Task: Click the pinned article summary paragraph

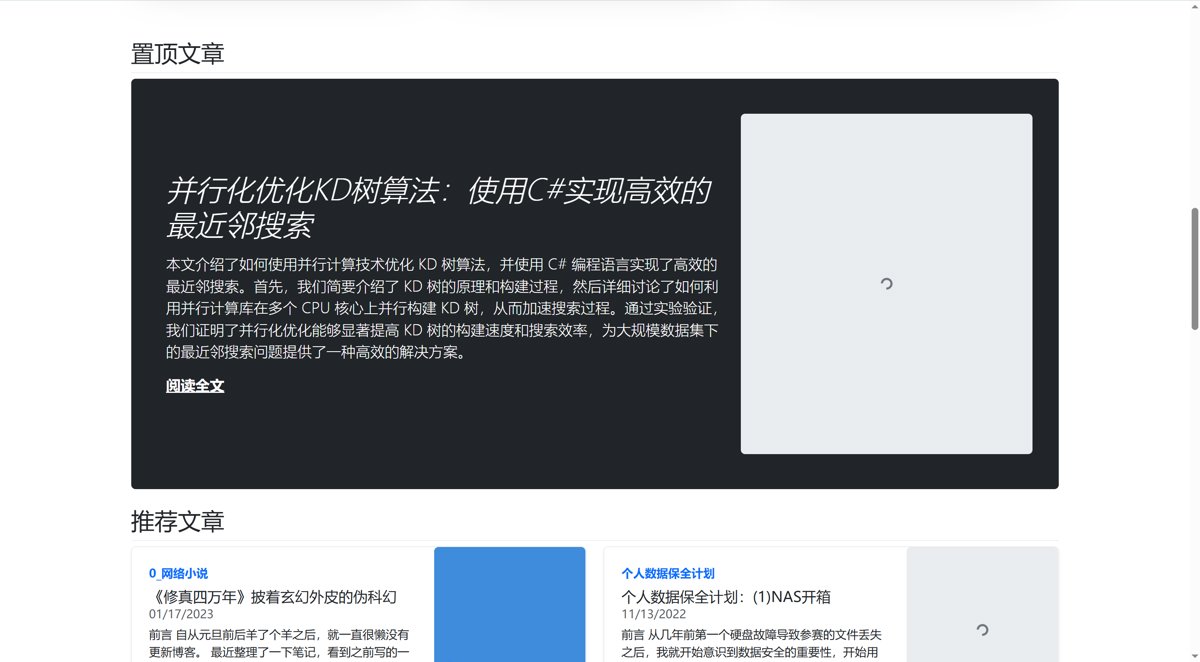Action: (x=441, y=309)
